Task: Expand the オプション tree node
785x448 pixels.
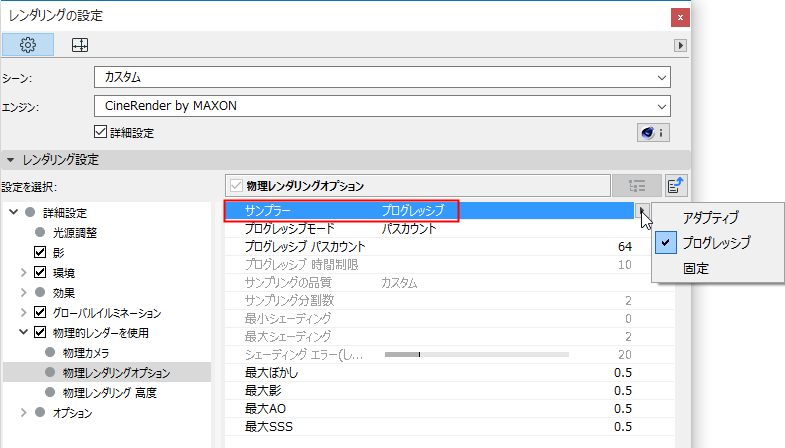Action: [x=23, y=412]
